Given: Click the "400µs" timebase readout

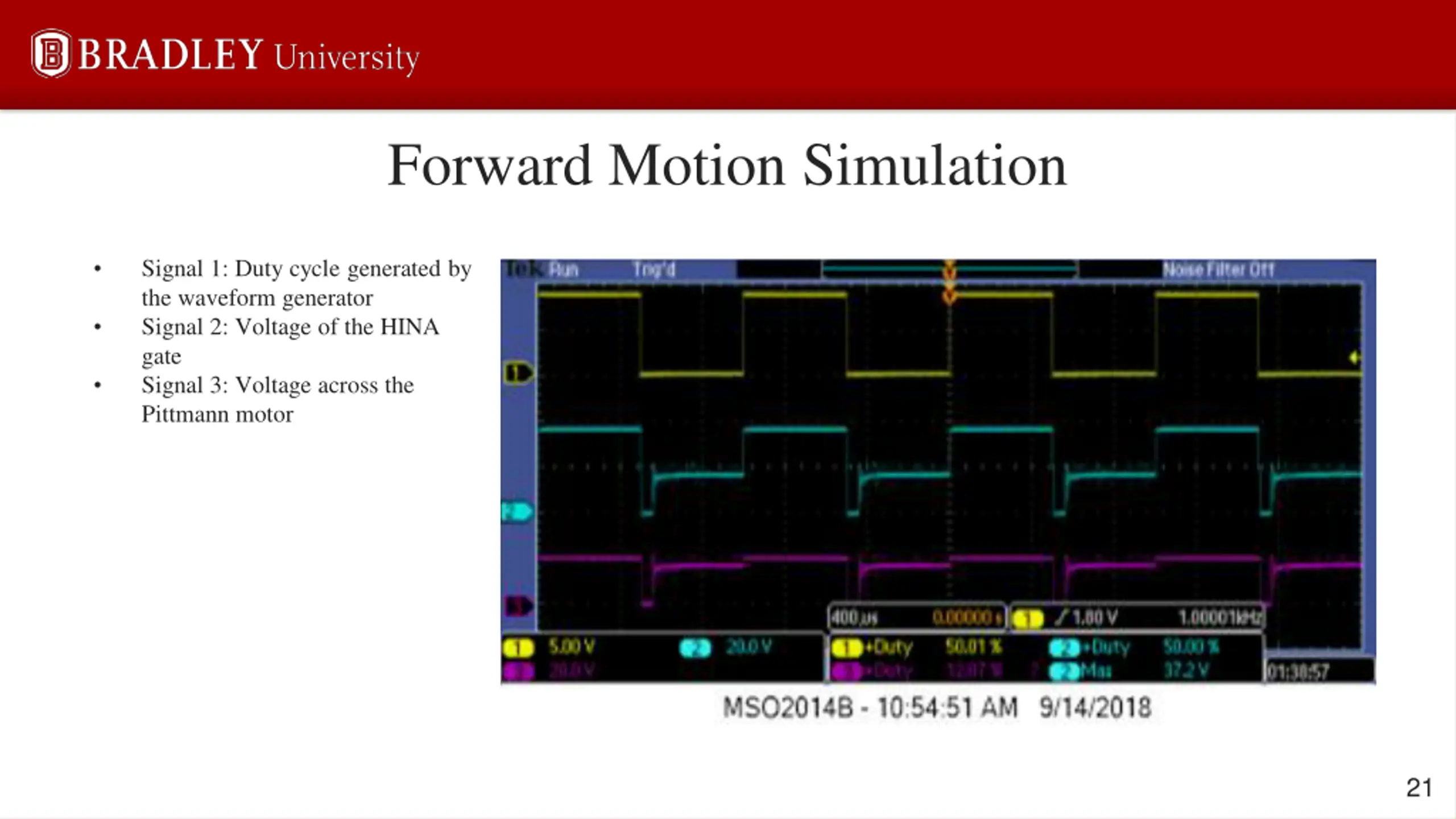Looking at the screenshot, I should tap(854, 618).
